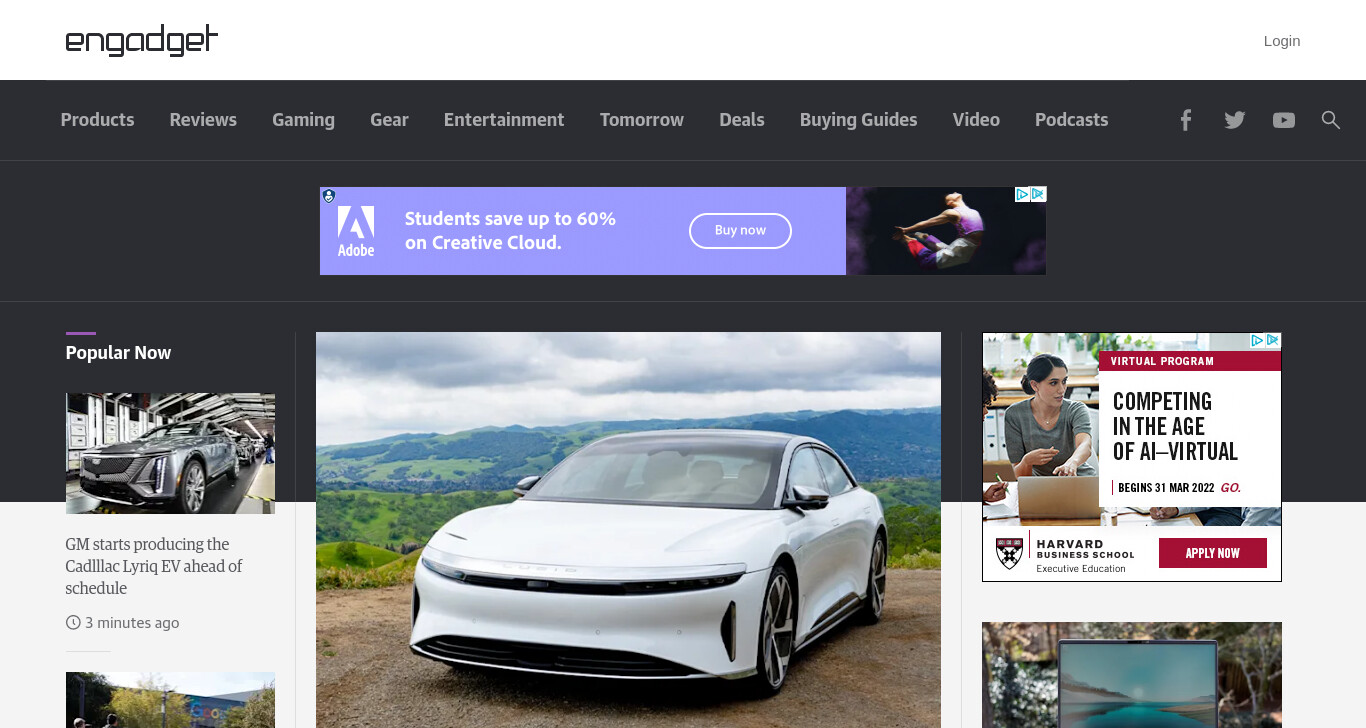Open the Gaming section

click(303, 120)
